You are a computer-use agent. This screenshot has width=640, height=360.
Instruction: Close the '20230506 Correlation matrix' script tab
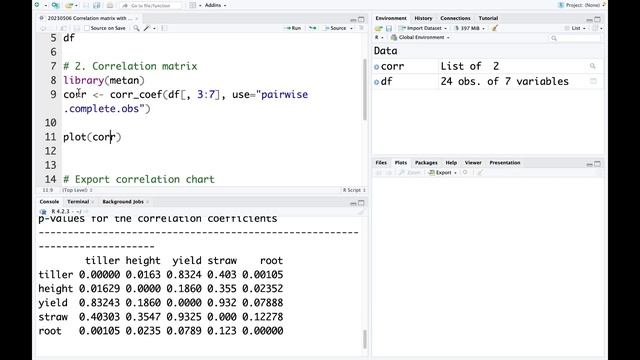[x=137, y=18]
